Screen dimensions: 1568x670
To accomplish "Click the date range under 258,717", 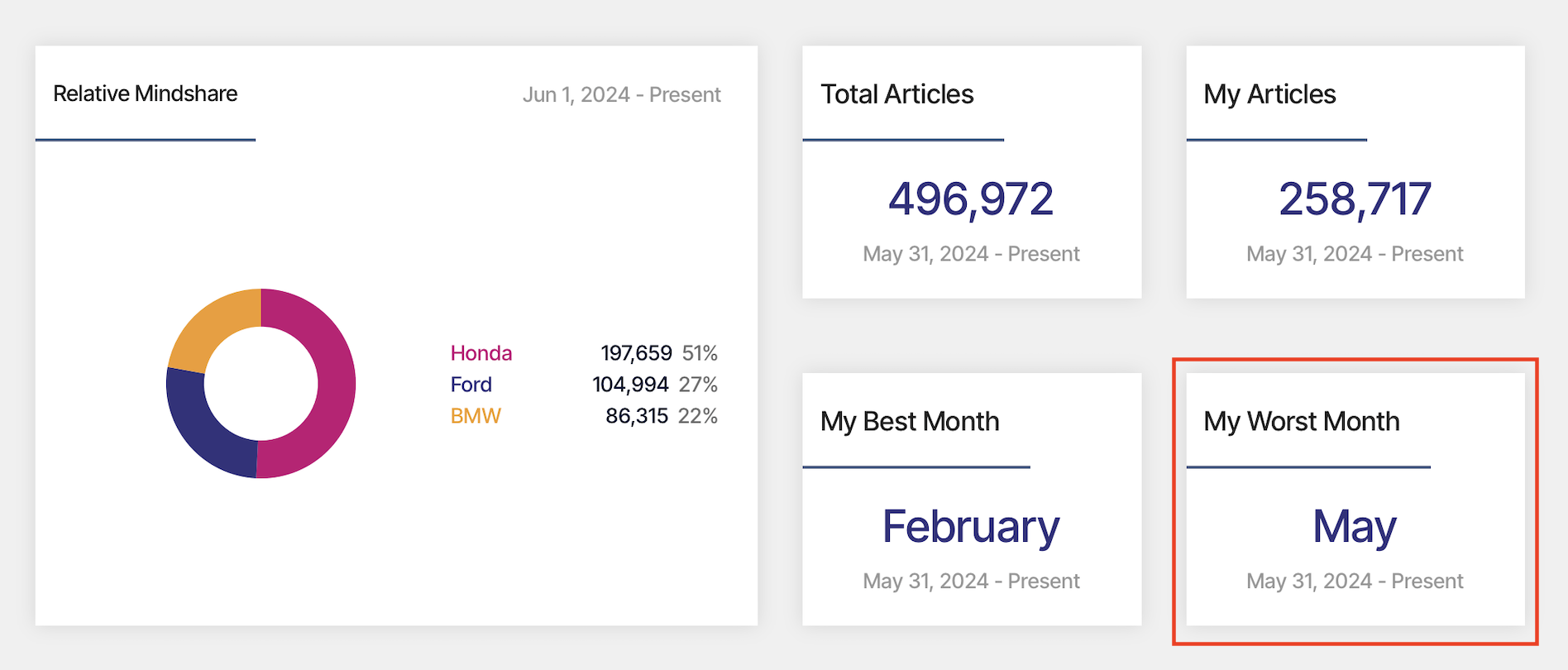I will click(x=1355, y=254).
